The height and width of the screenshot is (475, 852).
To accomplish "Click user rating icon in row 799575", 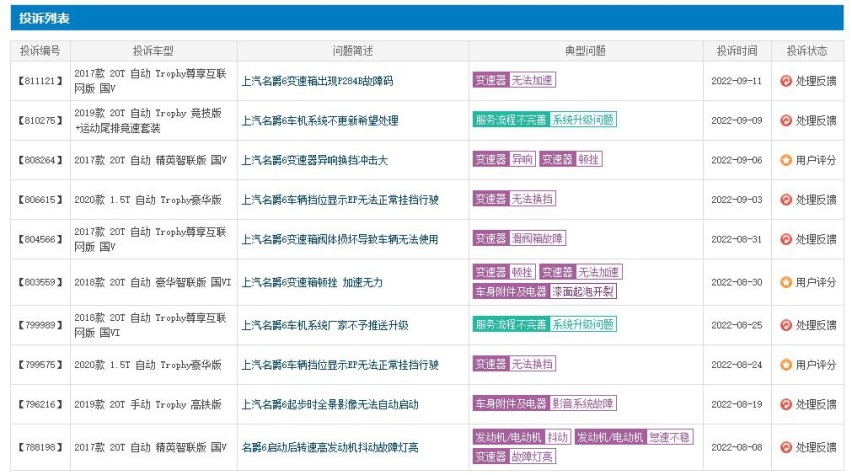I will tap(786, 365).
